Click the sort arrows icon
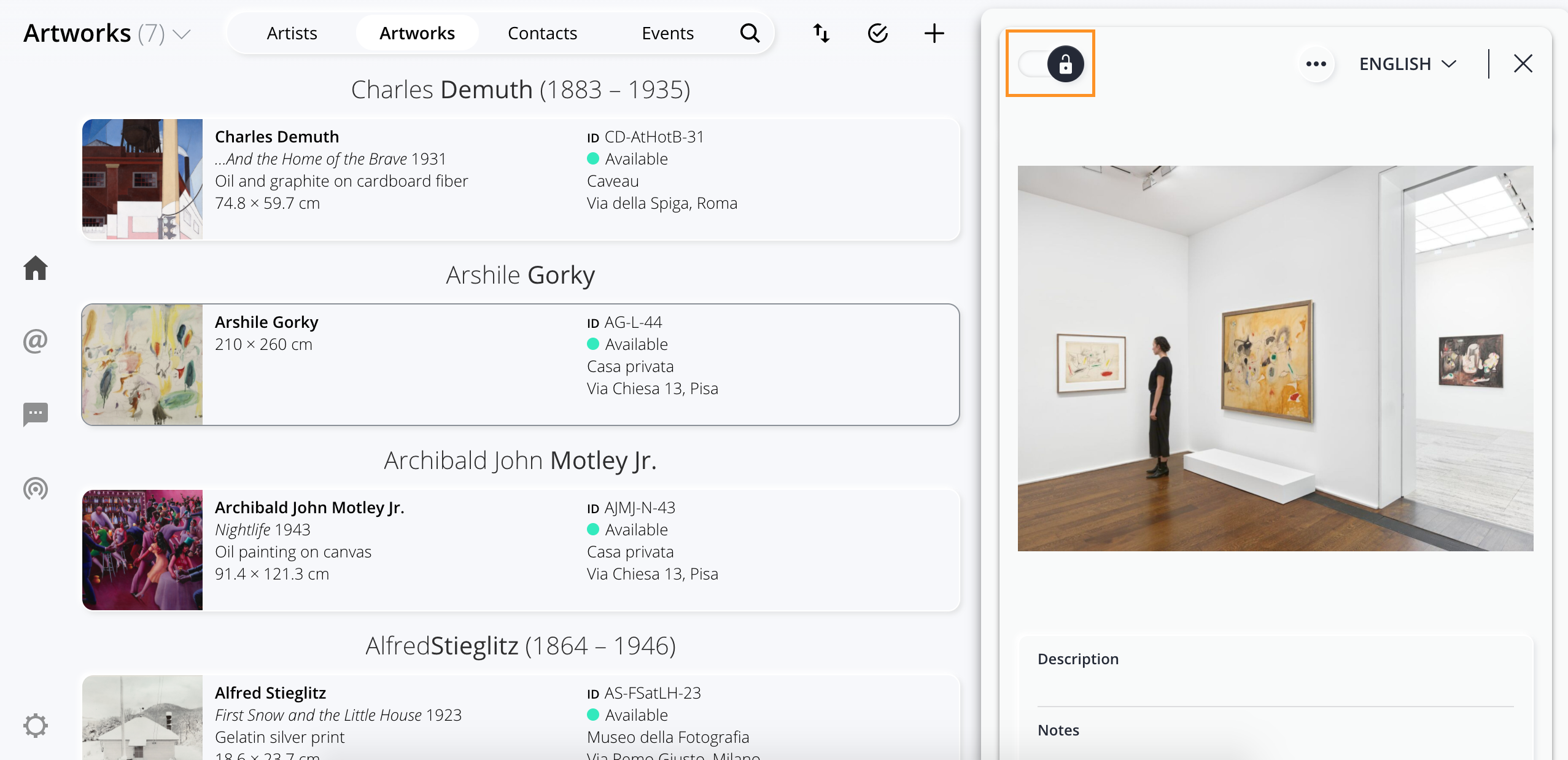The height and width of the screenshot is (760, 1568). pyautogui.click(x=821, y=33)
